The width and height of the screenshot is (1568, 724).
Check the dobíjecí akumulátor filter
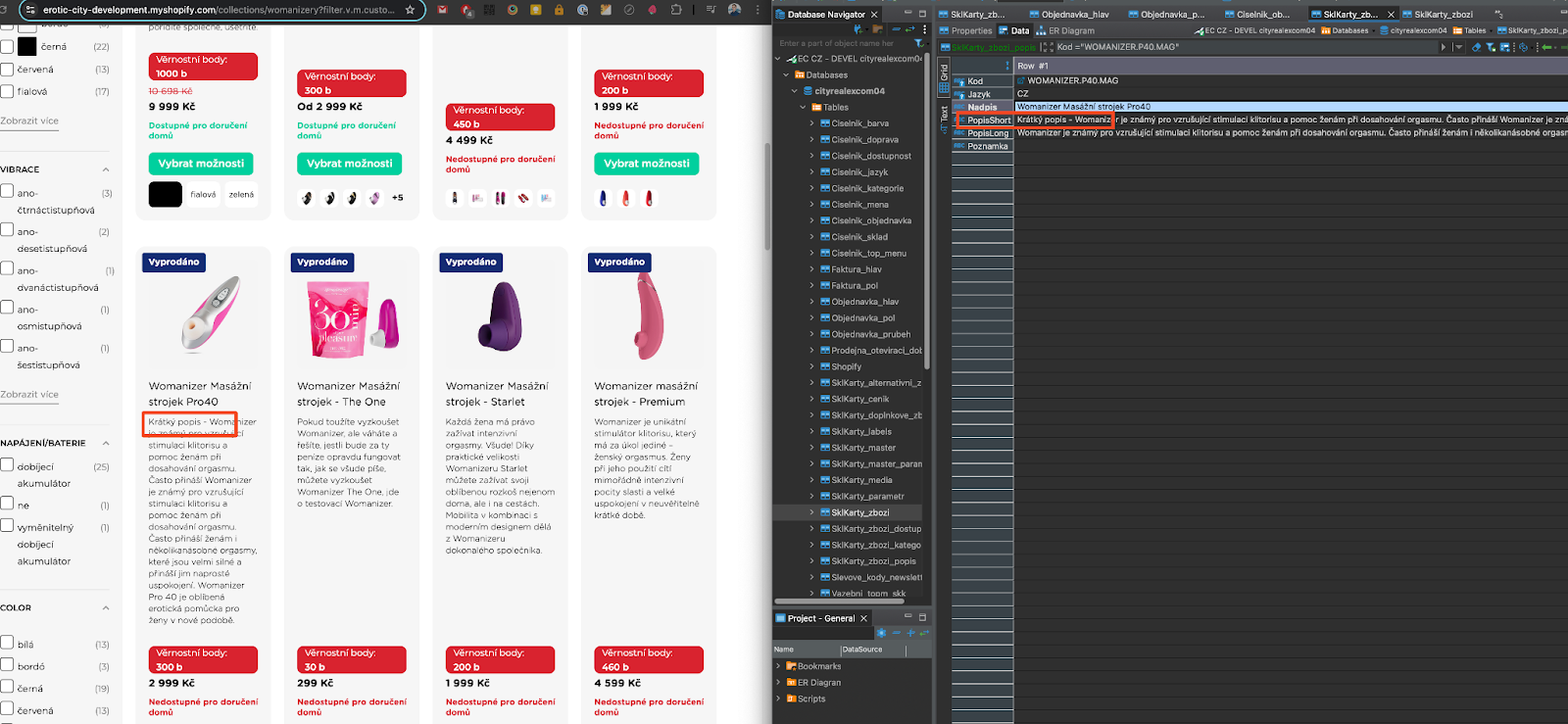(7, 466)
